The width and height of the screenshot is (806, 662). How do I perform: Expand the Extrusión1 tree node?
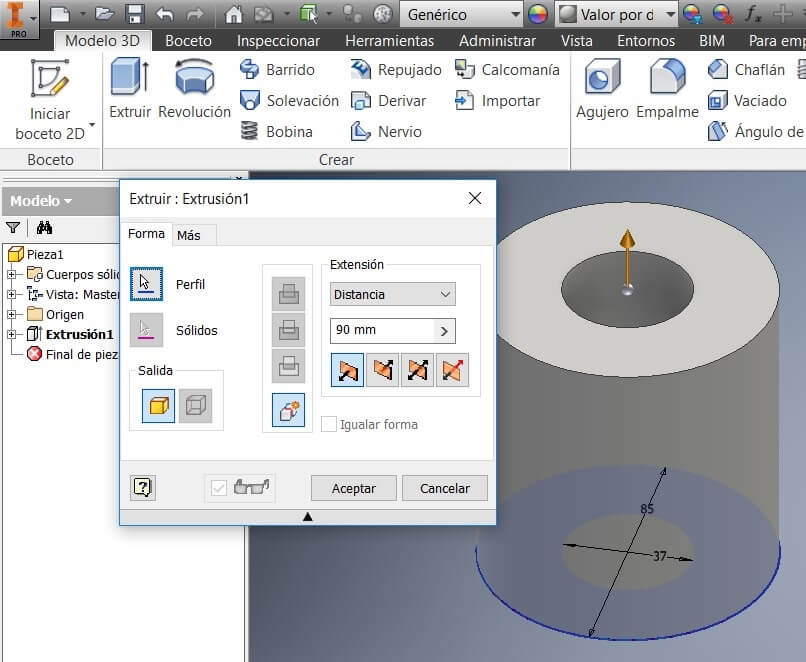pos(11,335)
